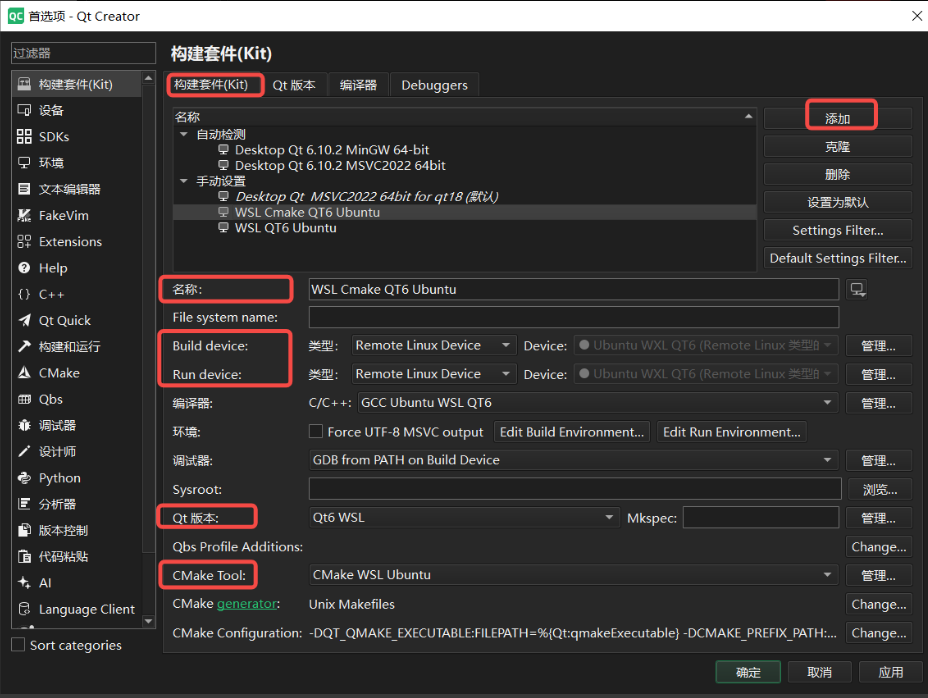Confirm with the 确定 button

748,672
